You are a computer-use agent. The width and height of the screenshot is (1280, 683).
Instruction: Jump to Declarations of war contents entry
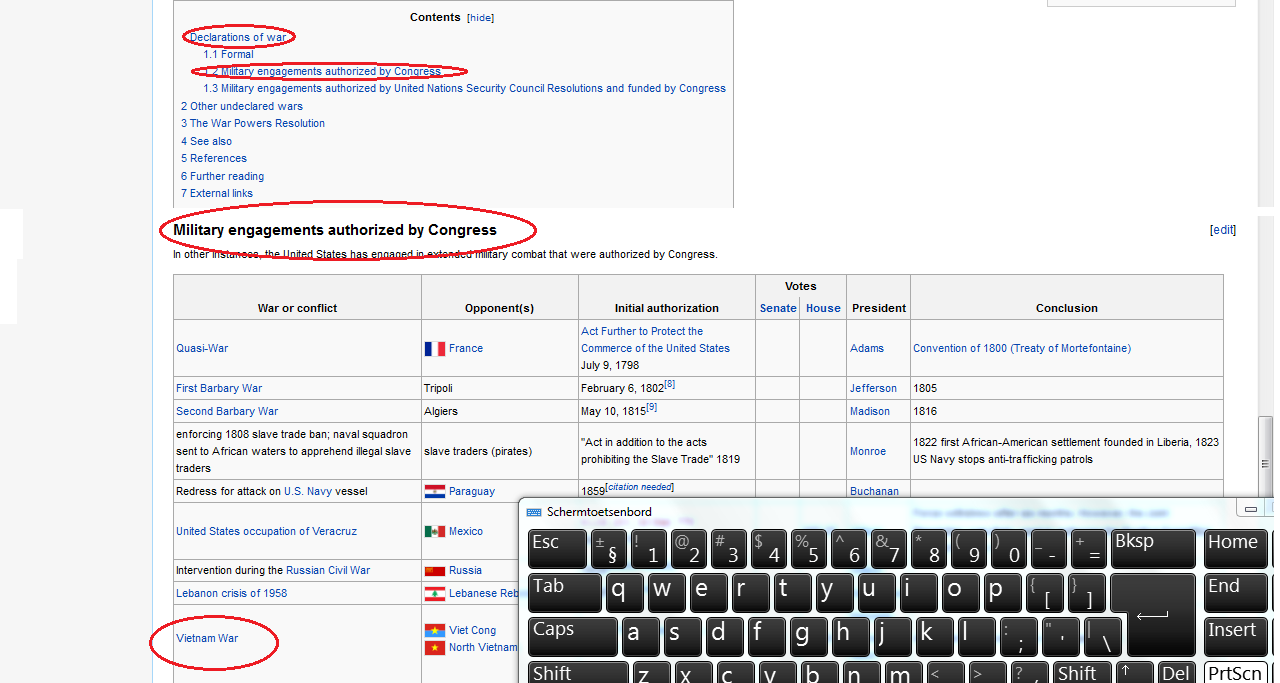point(238,38)
